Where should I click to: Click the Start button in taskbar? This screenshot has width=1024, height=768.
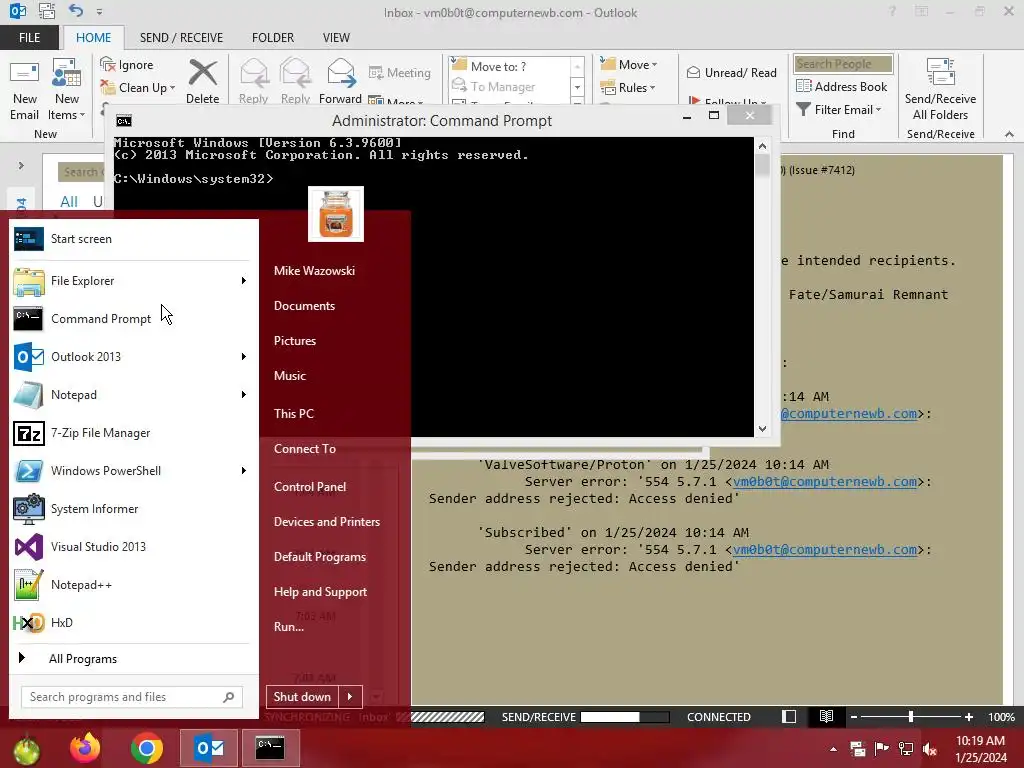pos(26,748)
